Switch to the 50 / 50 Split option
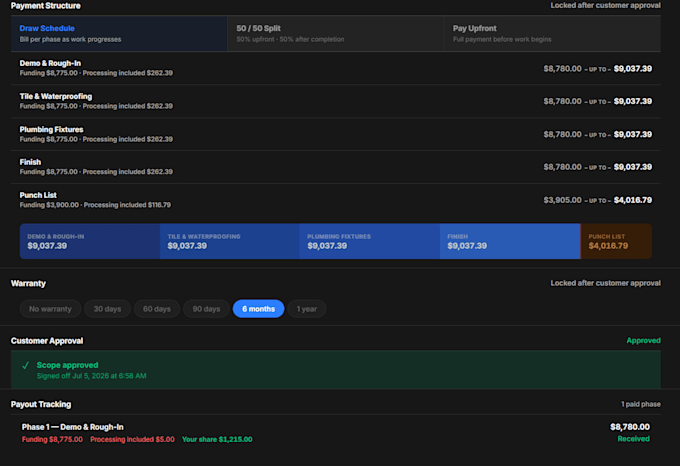680x466 pixels. 335,33
